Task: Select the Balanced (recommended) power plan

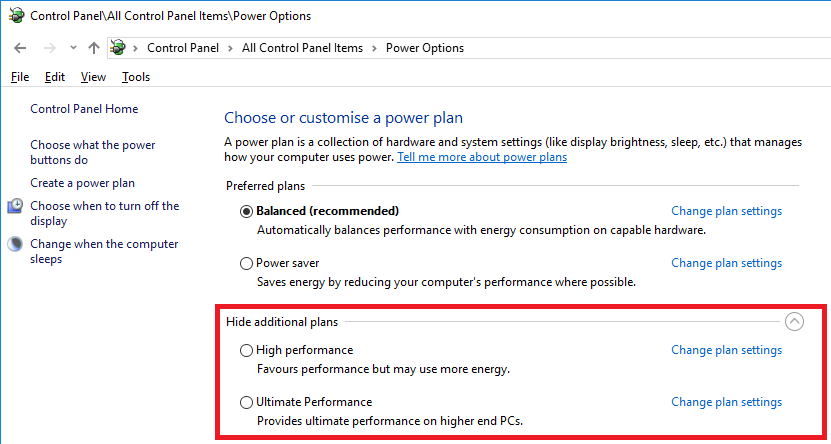Action: pyautogui.click(x=247, y=211)
